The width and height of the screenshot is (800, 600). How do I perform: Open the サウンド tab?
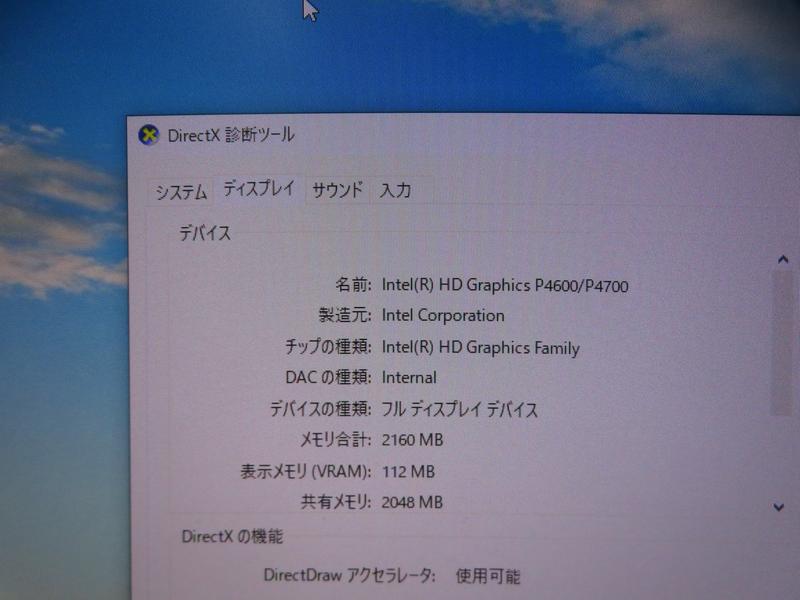(x=338, y=190)
